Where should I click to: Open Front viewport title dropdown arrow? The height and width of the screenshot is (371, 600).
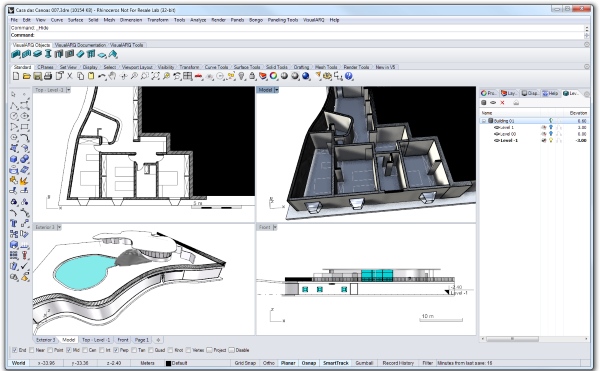click(x=274, y=227)
